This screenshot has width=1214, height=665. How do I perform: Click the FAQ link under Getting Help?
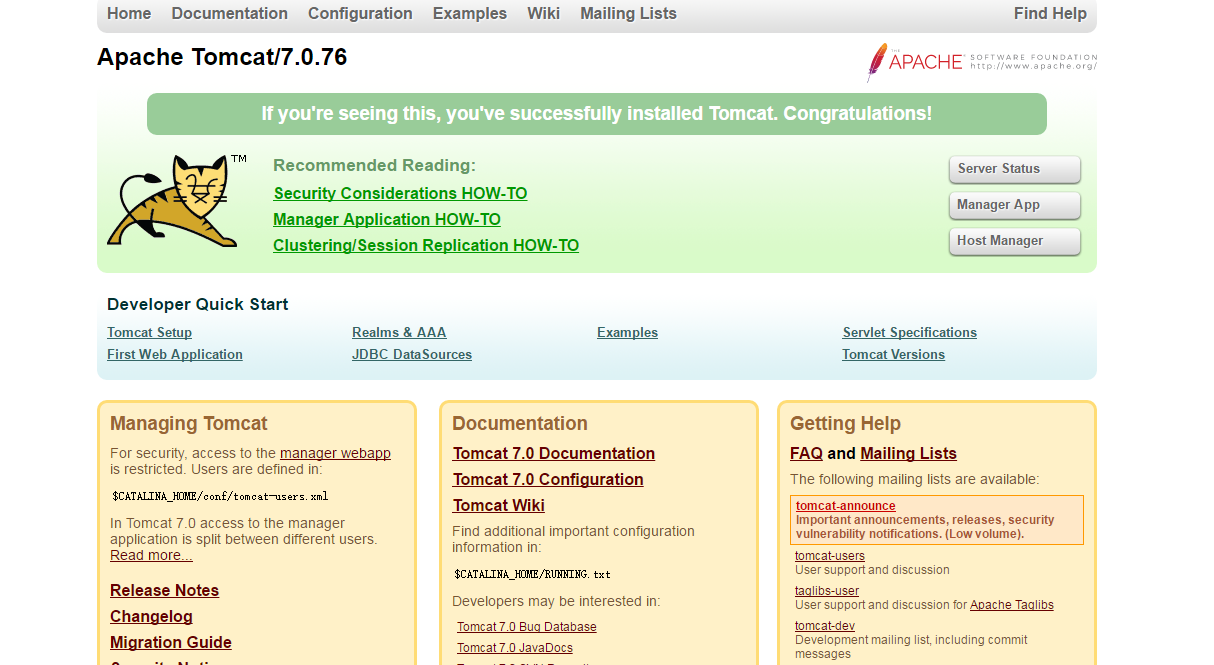click(806, 454)
